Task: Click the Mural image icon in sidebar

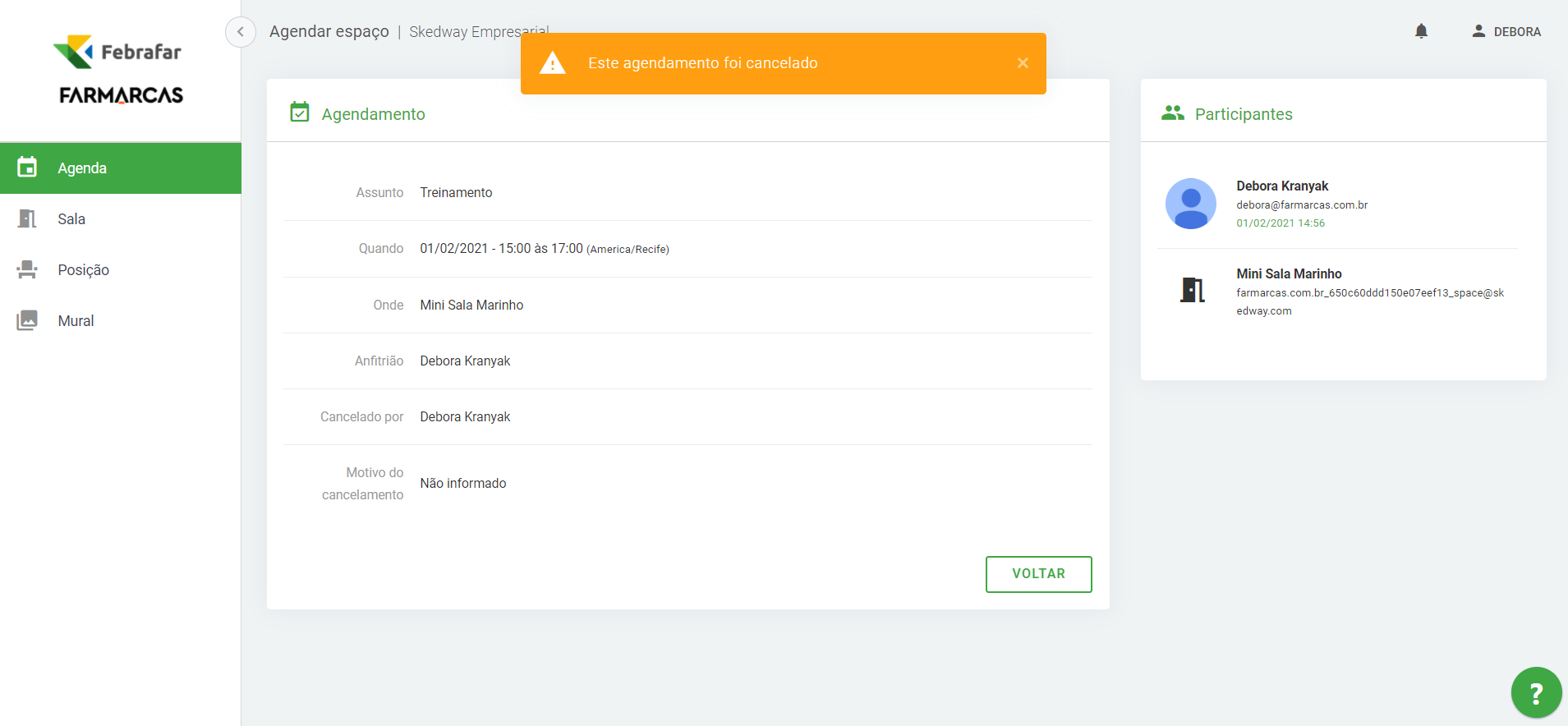Action: point(27,320)
